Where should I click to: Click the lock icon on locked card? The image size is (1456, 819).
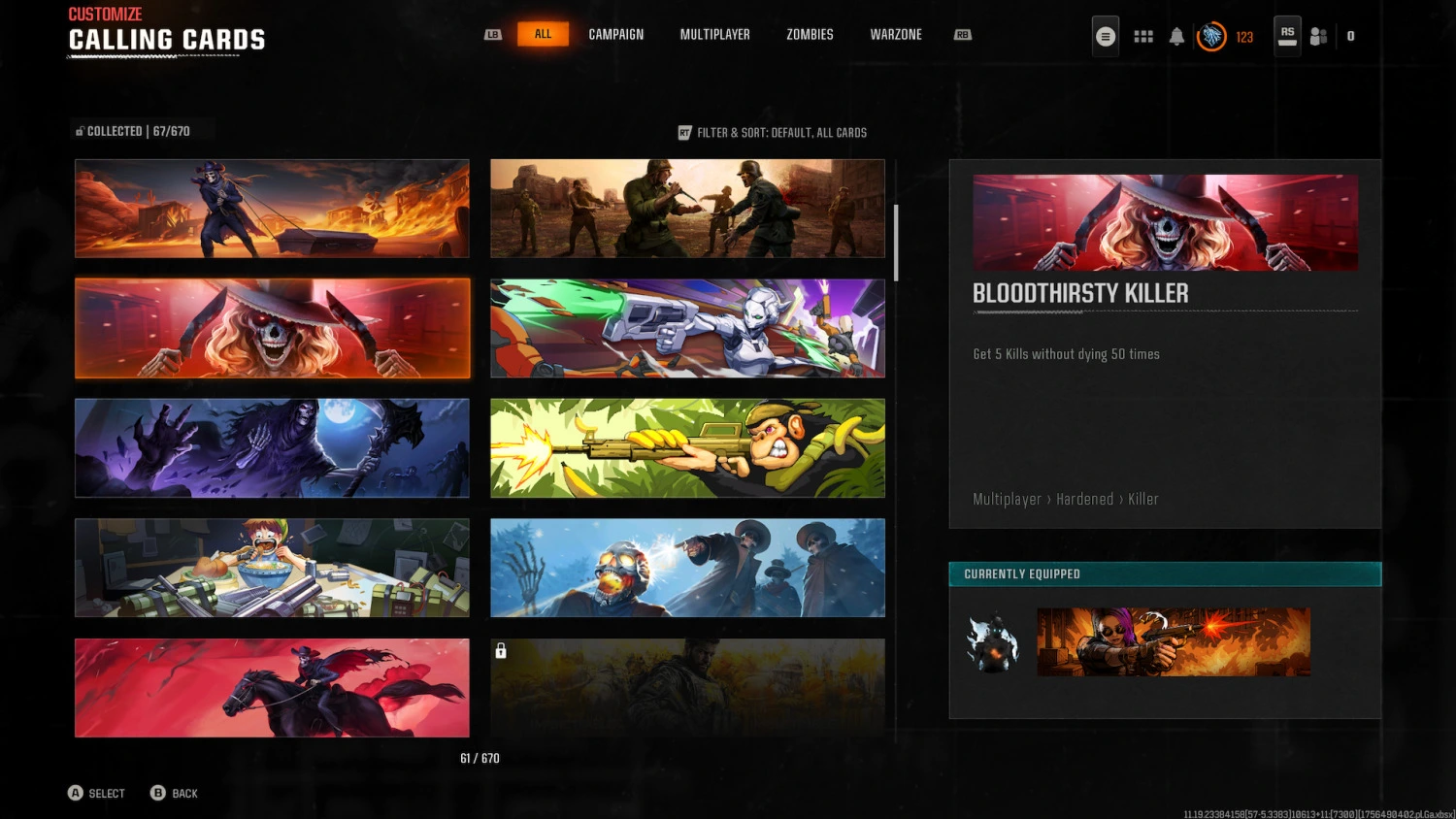(x=501, y=651)
